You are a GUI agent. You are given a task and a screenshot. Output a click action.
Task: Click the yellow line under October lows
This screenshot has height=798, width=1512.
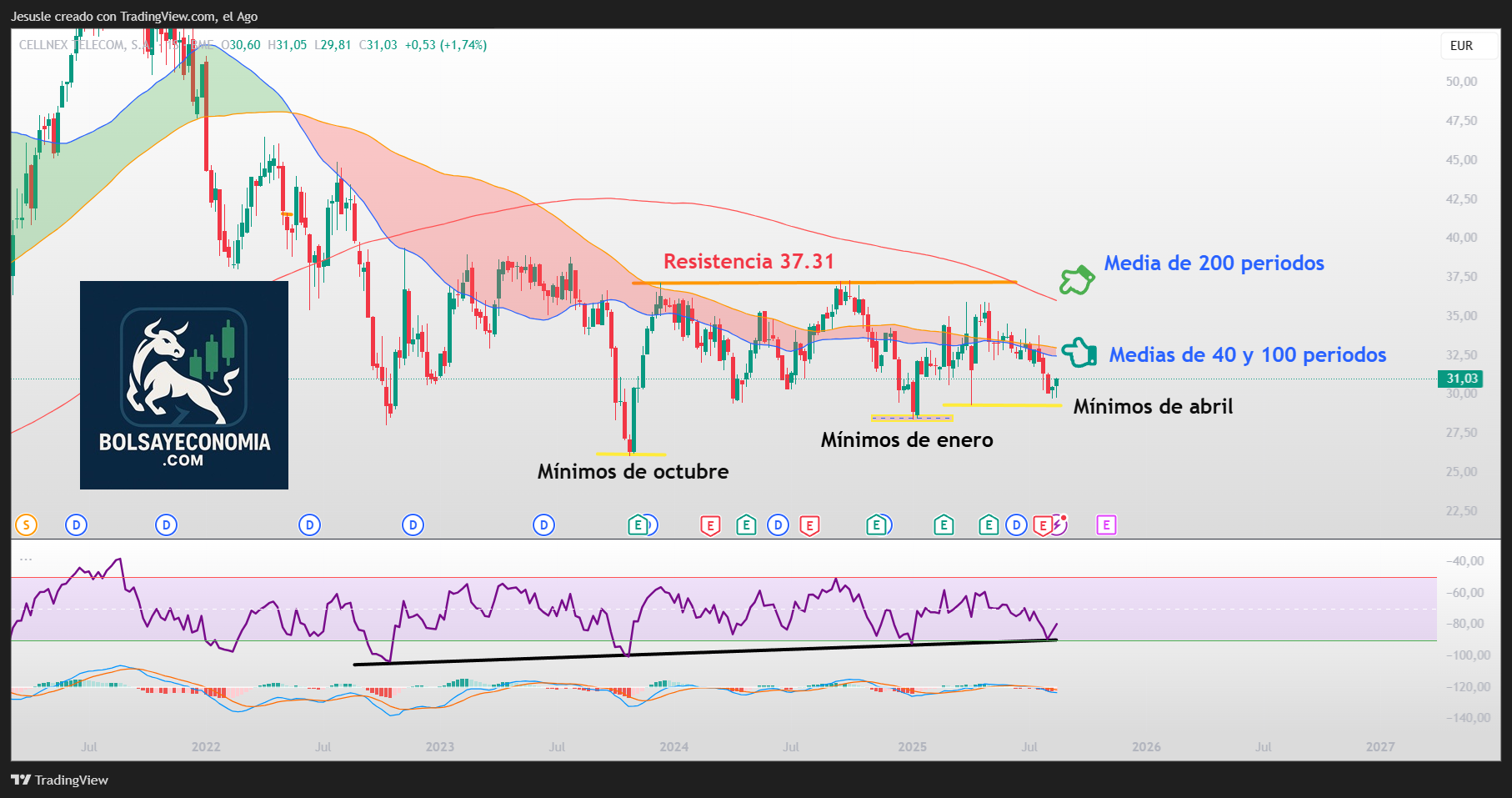(x=631, y=454)
